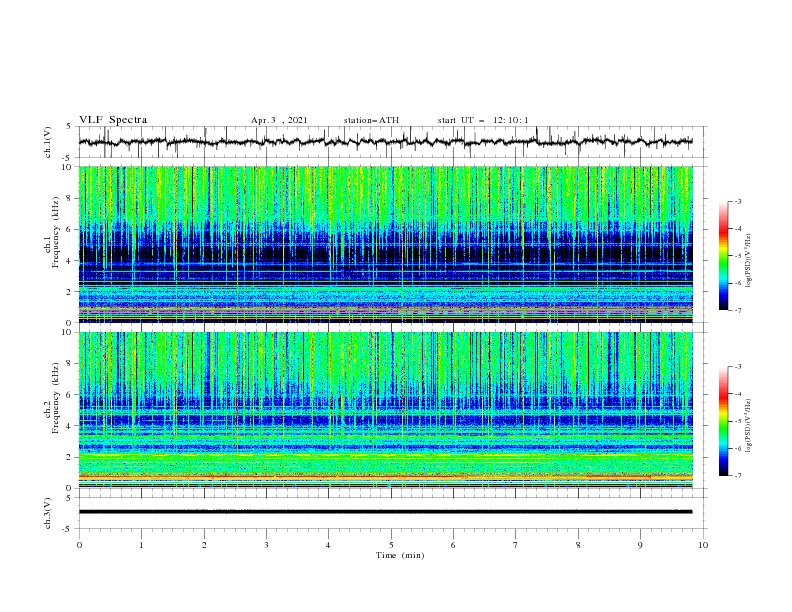The image size is (792, 612).
Task: Click the ch.1 frequency axis "8" tick label
Action: point(71,198)
